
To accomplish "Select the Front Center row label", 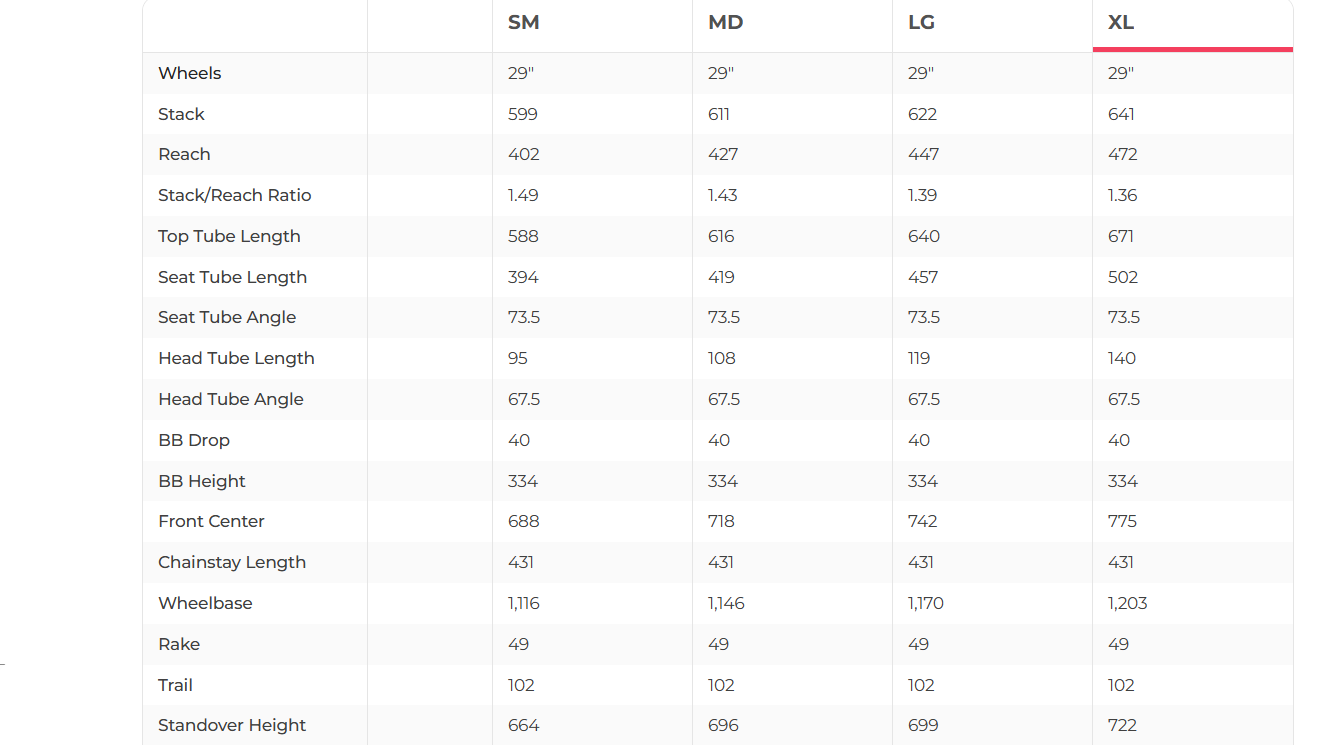I will pos(211,522).
